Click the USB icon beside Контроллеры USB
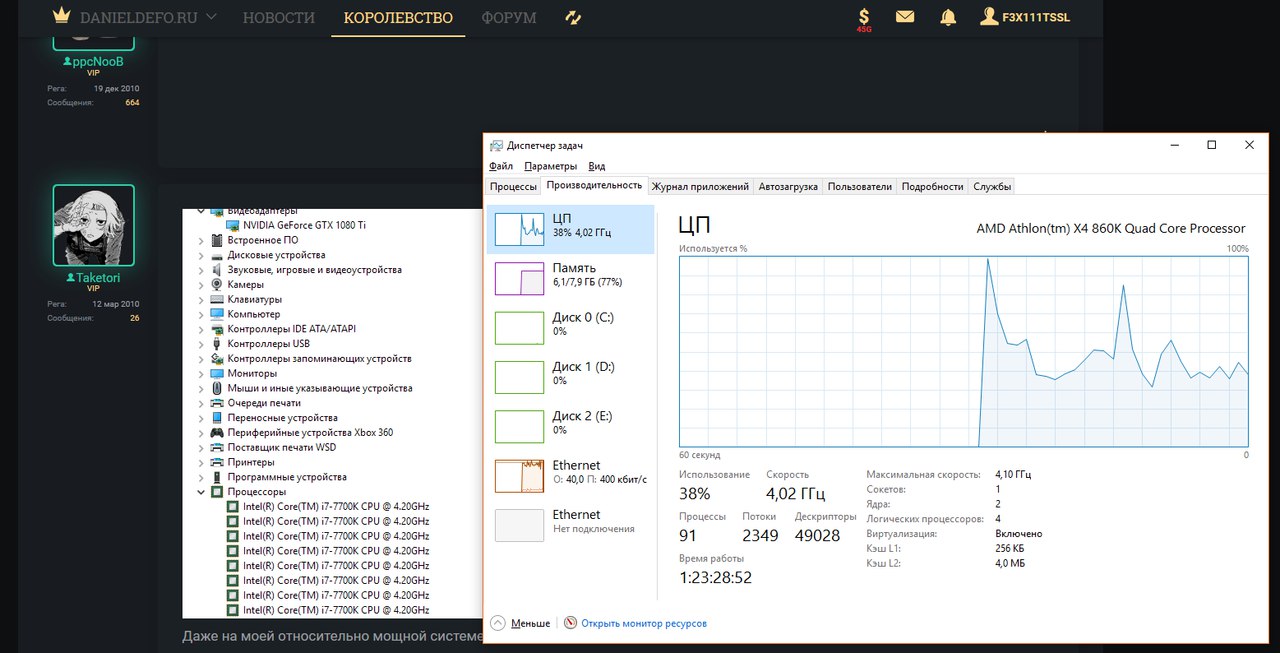 [x=217, y=344]
